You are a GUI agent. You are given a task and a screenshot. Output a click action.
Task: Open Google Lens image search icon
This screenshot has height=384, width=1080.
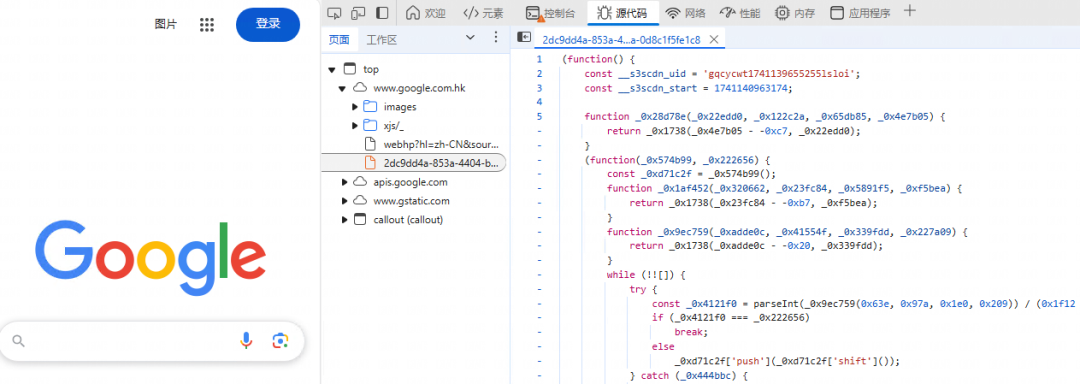(x=280, y=341)
